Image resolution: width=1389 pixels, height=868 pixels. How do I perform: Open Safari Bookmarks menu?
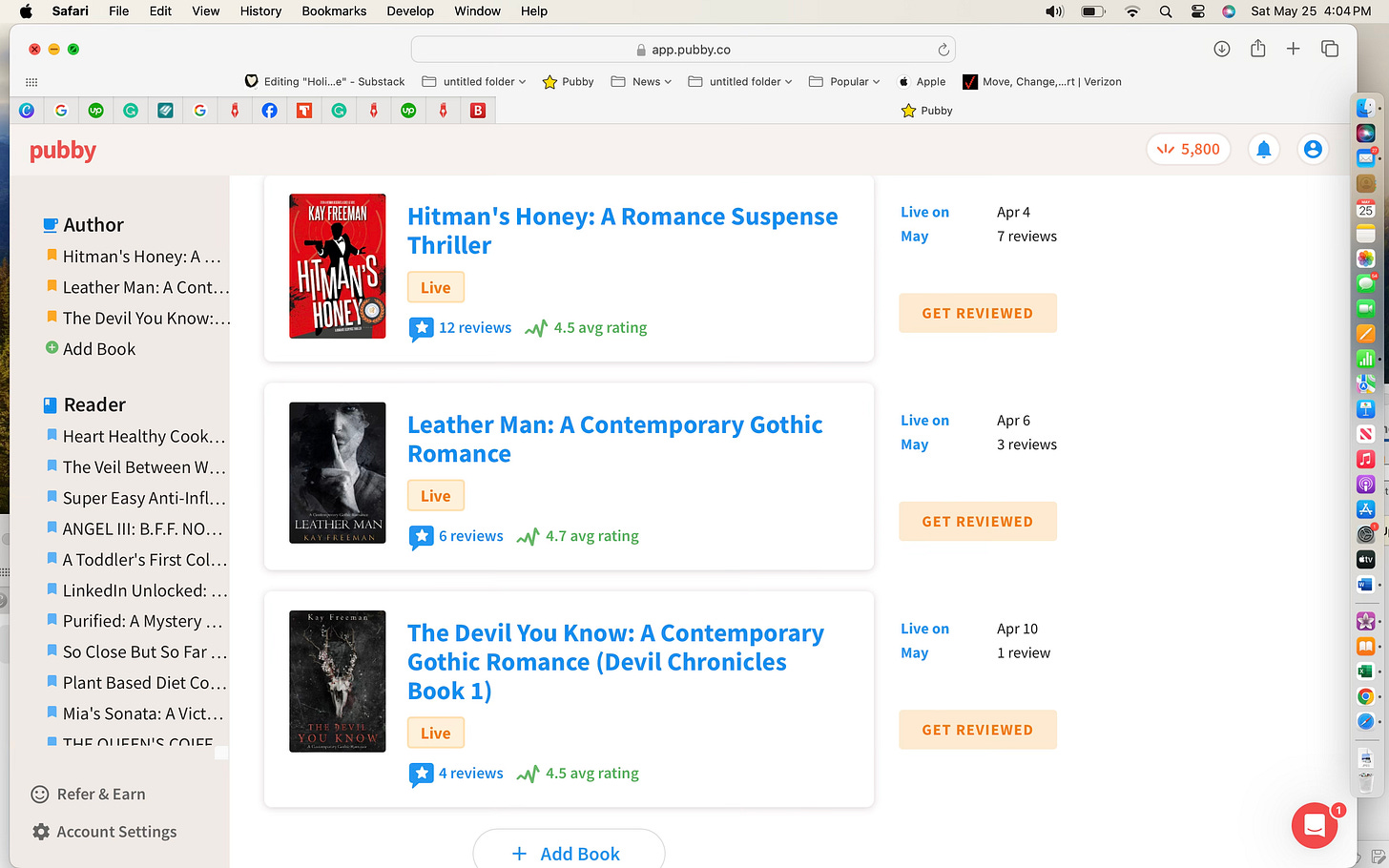pos(334,11)
